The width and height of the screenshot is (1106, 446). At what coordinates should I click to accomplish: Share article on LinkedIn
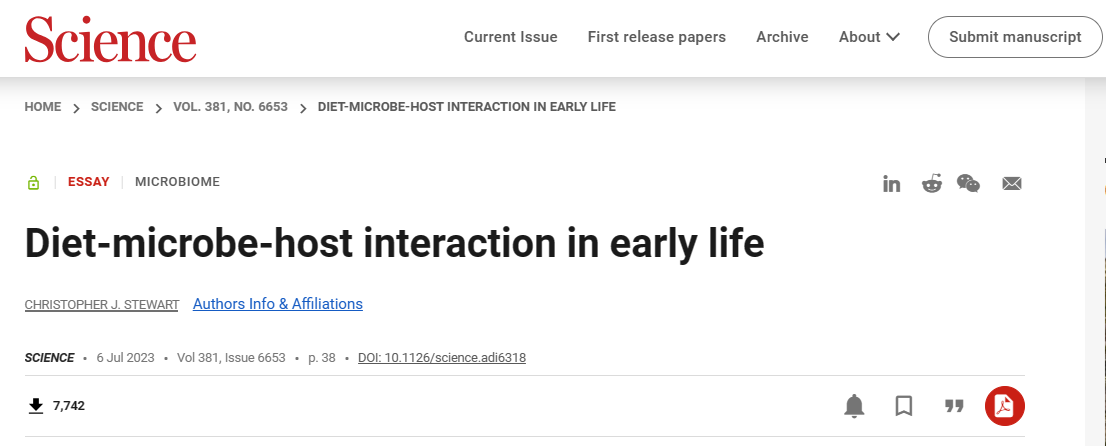click(x=892, y=184)
